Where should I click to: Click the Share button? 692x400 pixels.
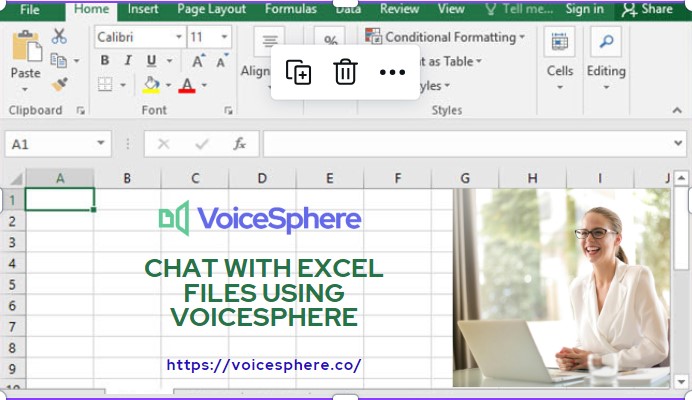pyautogui.click(x=647, y=9)
